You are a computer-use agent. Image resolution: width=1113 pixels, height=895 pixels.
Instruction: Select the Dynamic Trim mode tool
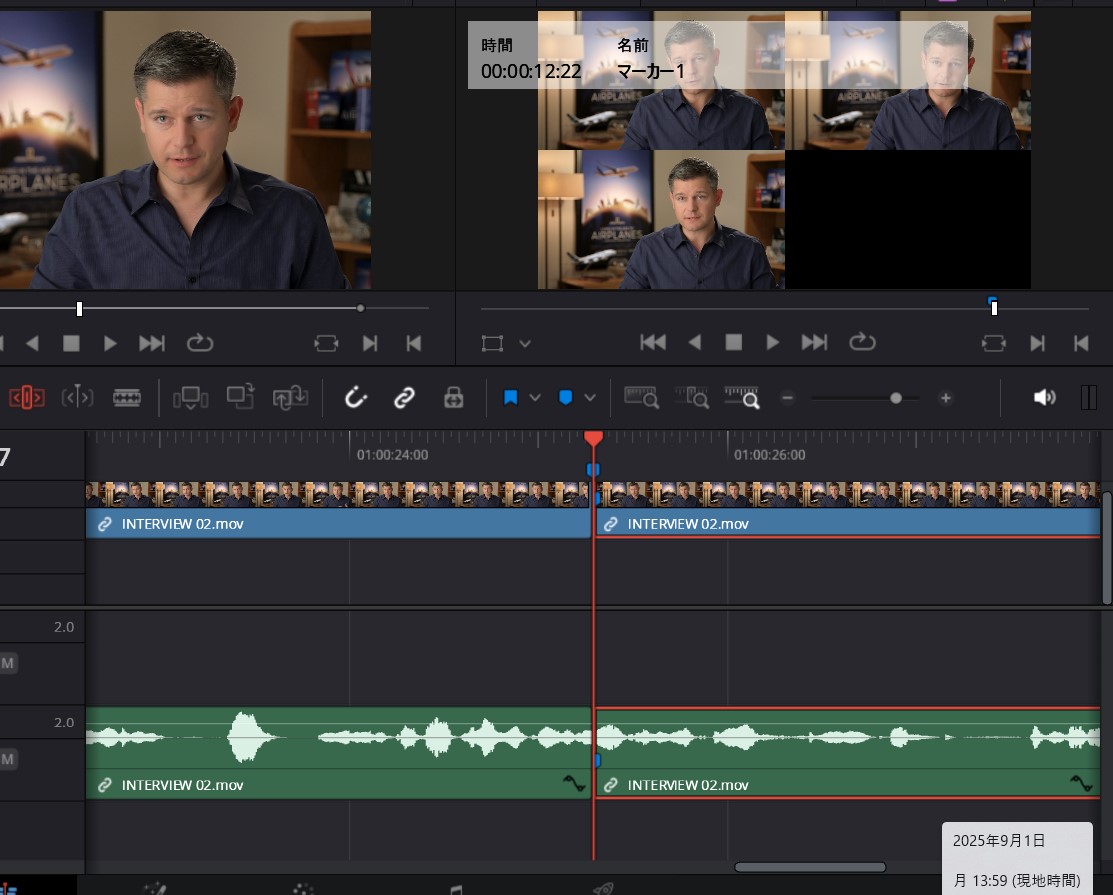(x=77, y=398)
